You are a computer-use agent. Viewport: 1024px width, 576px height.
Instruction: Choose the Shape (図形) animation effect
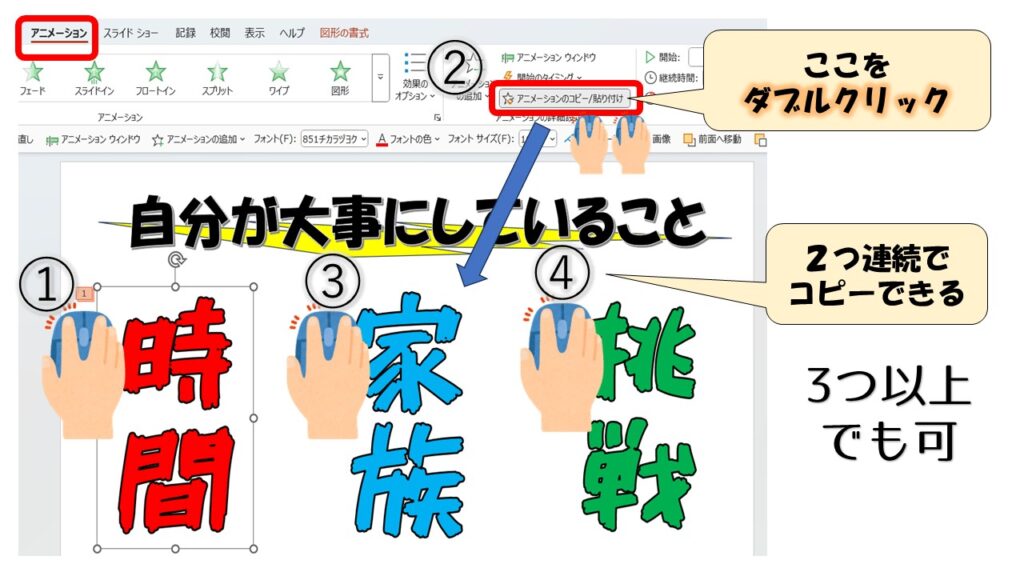[340, 77]
